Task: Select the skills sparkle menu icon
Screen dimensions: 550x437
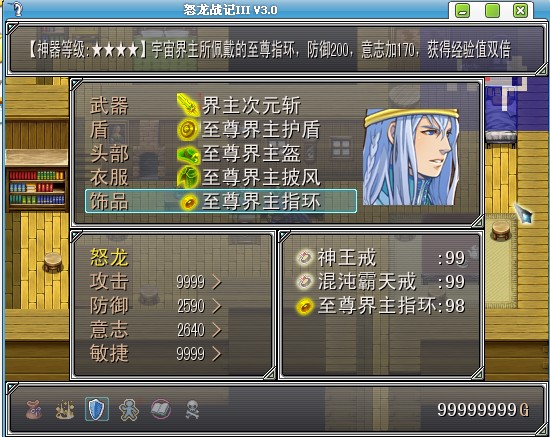Action: click(65, 410)
